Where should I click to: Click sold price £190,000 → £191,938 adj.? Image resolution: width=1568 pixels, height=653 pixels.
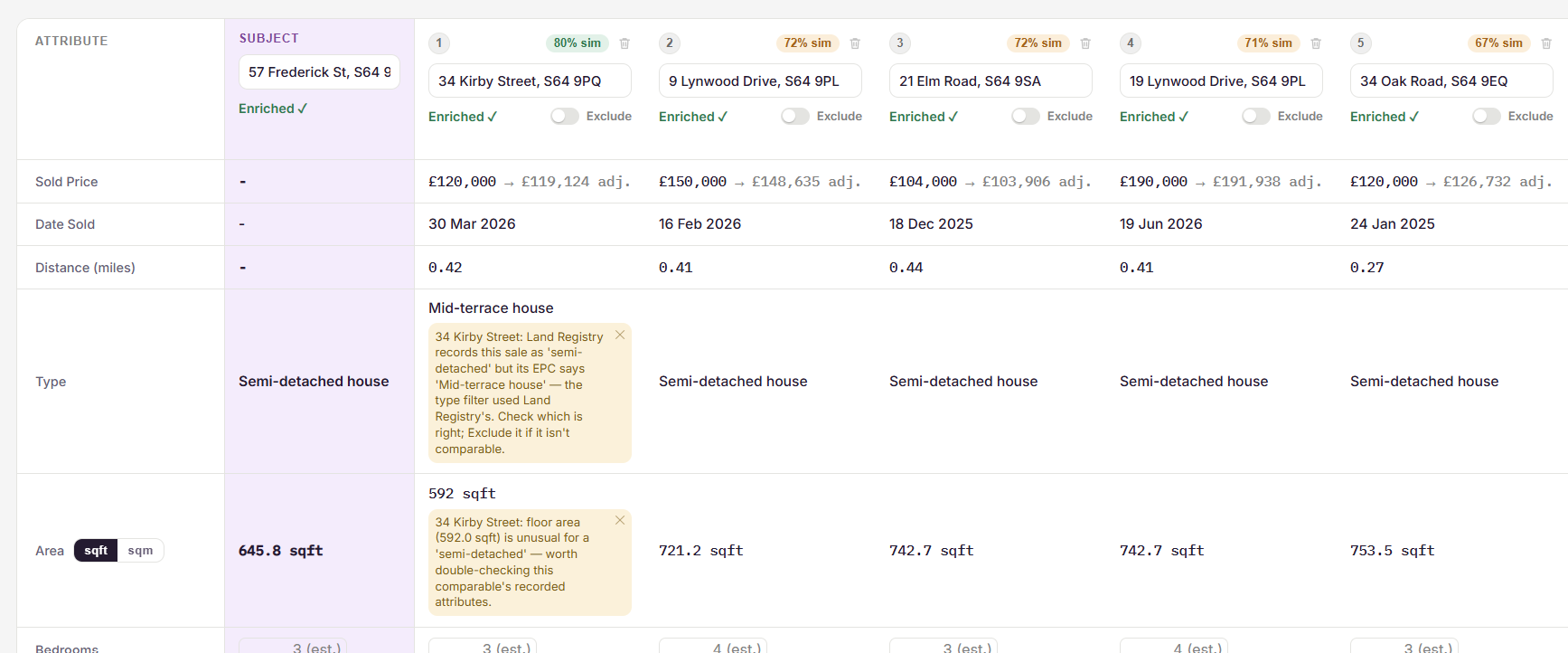[1221, 182]
